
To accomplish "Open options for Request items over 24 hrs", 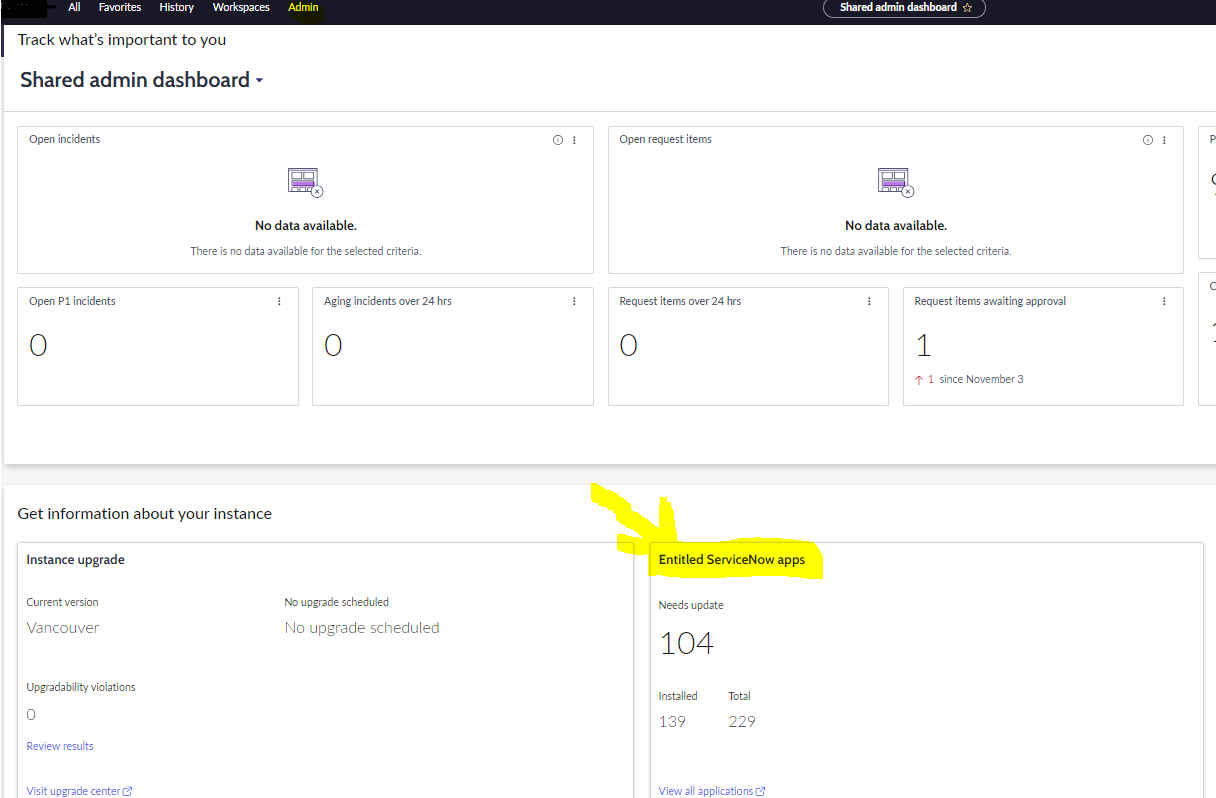I will (869, 301).
